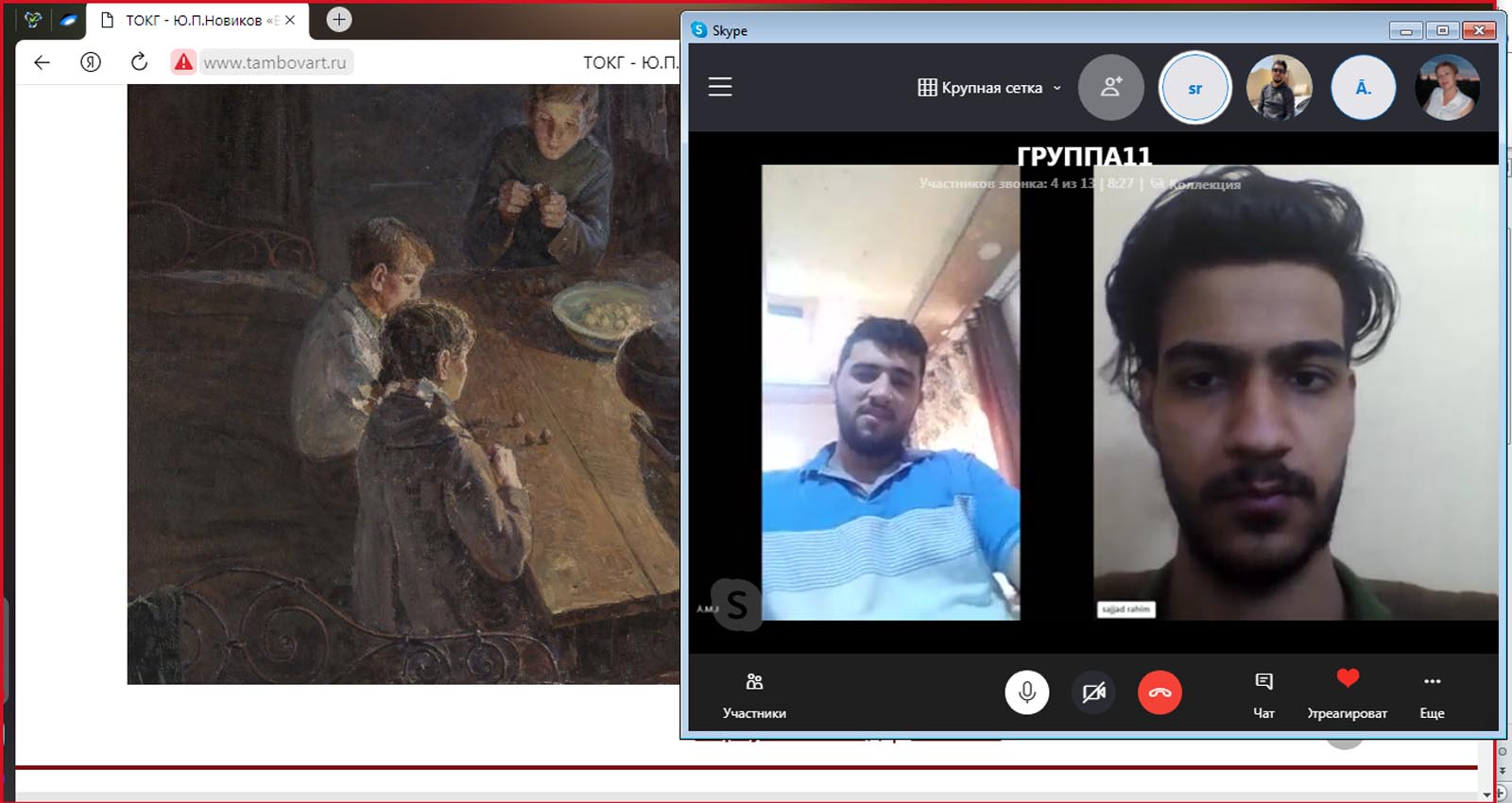Click the add participant icon

[x=1111, y=87]
